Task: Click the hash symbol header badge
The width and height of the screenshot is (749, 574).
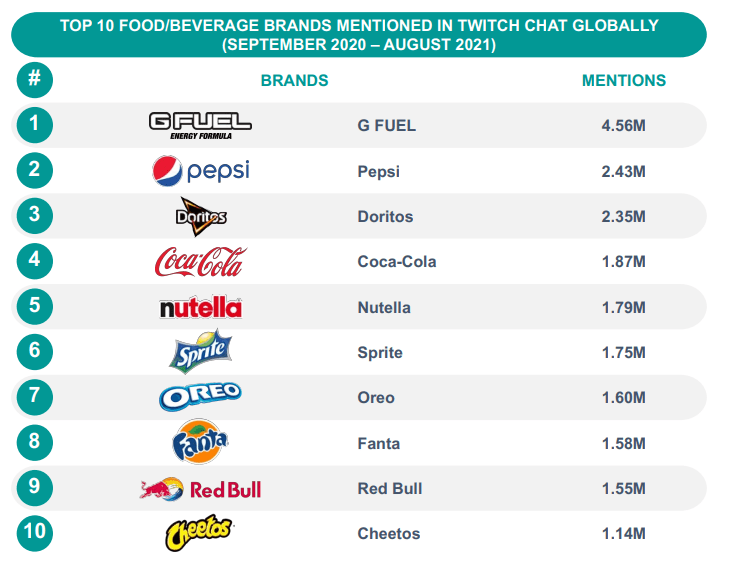Action: tap(35, 79)
